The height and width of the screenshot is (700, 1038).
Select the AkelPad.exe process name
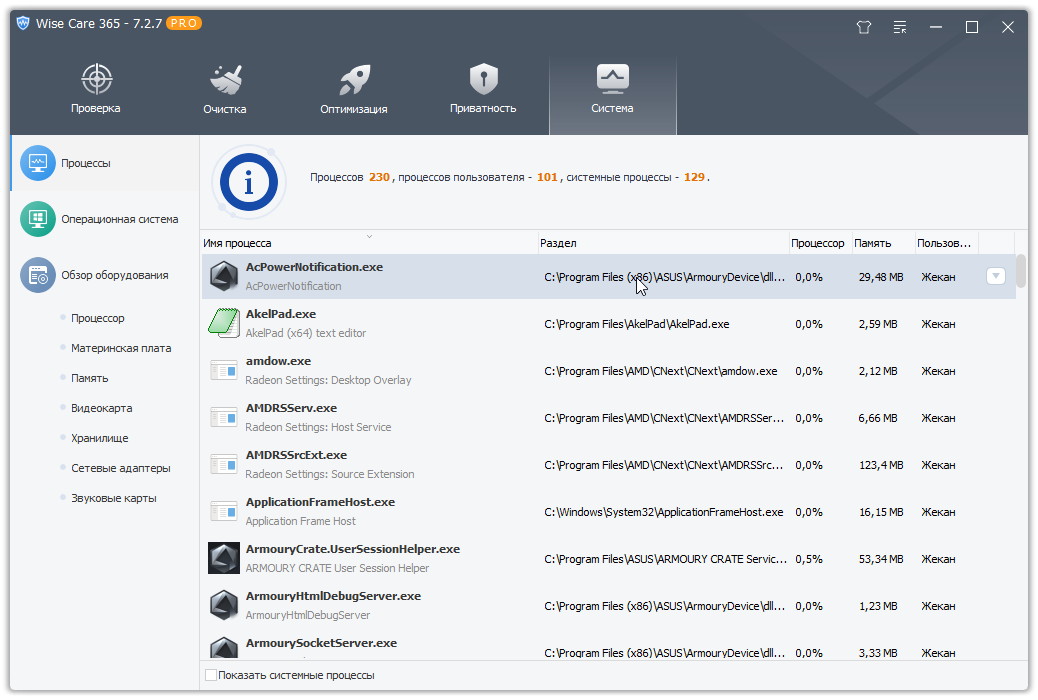click(281, 314)
